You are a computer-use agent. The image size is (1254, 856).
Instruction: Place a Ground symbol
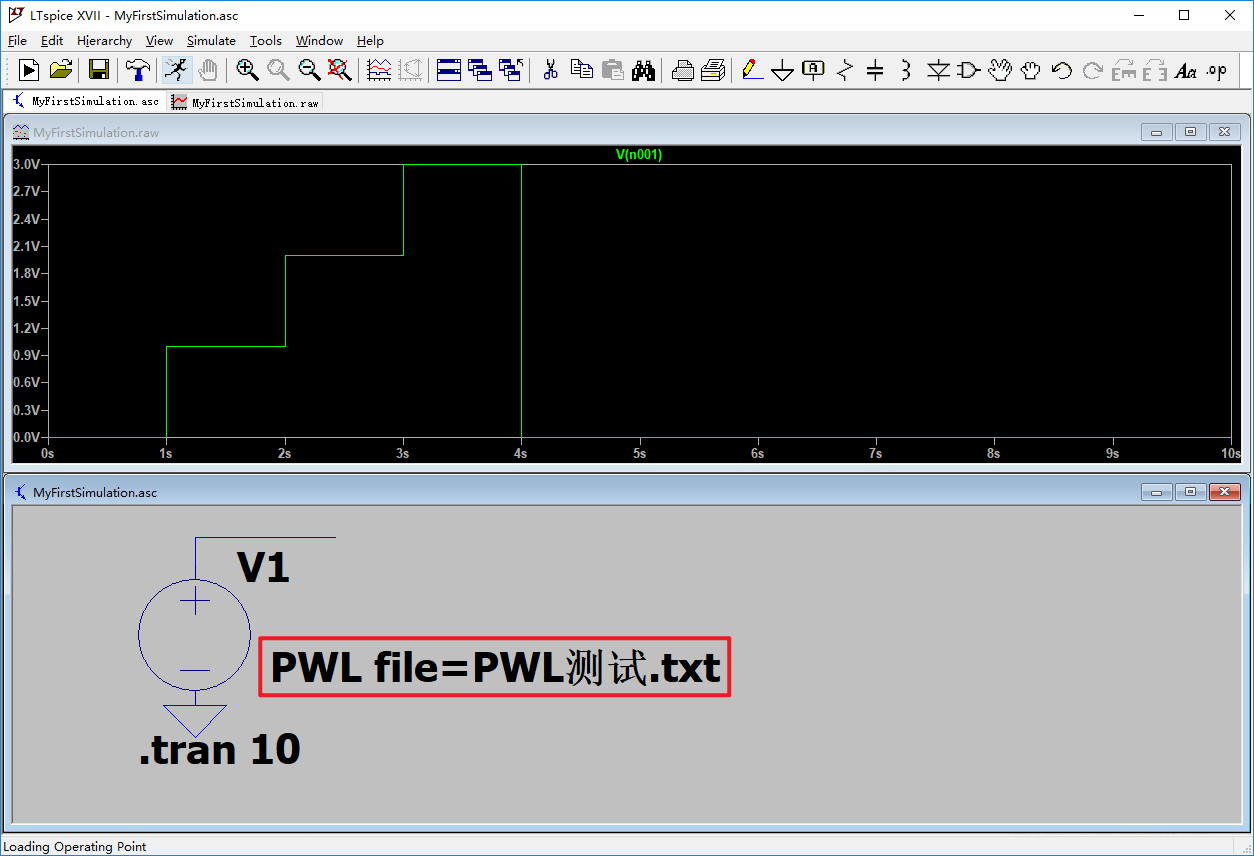(782, 70)
